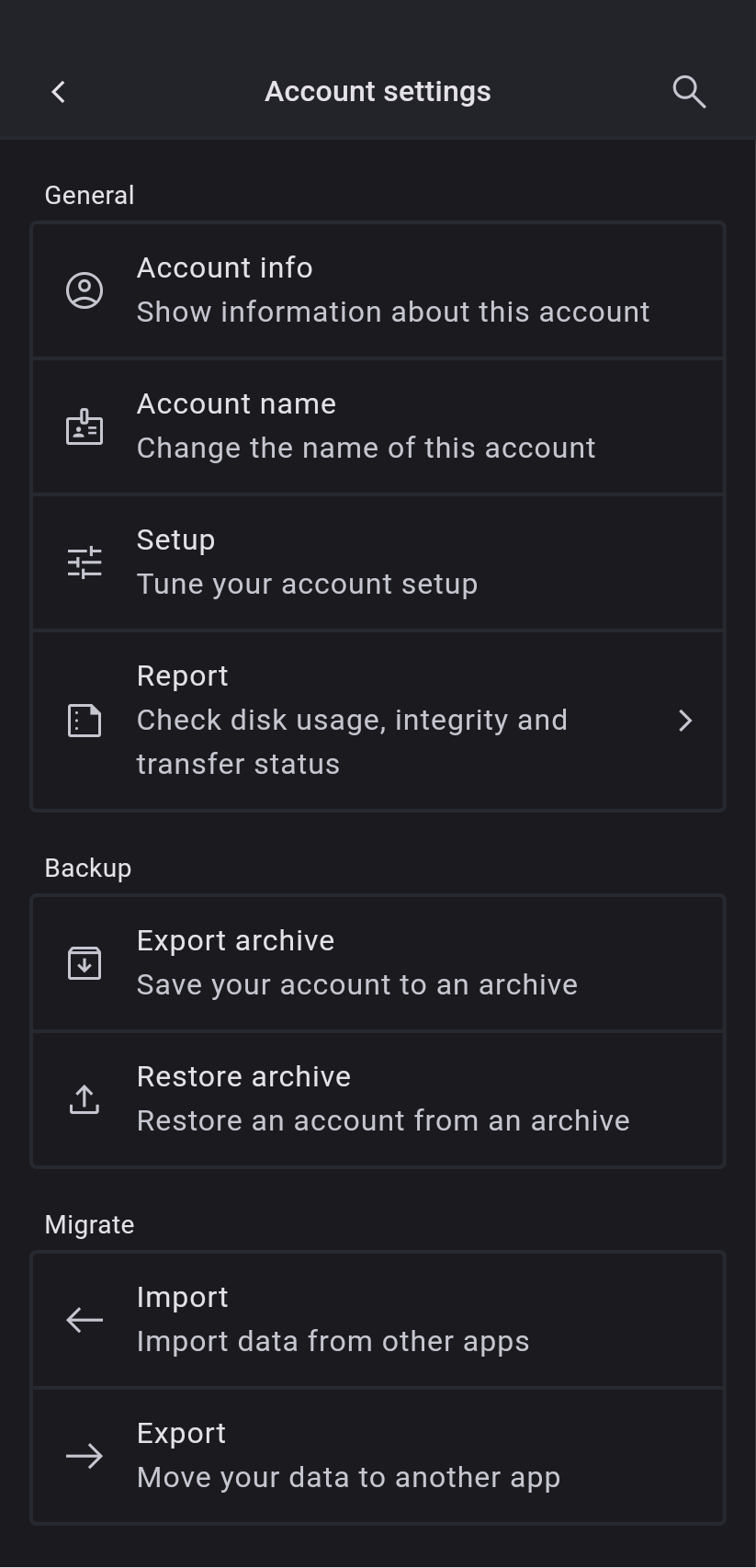This screenshot has width=756, height=1568.
Task: Choose Export to move your data
Action: point(348,1456)
